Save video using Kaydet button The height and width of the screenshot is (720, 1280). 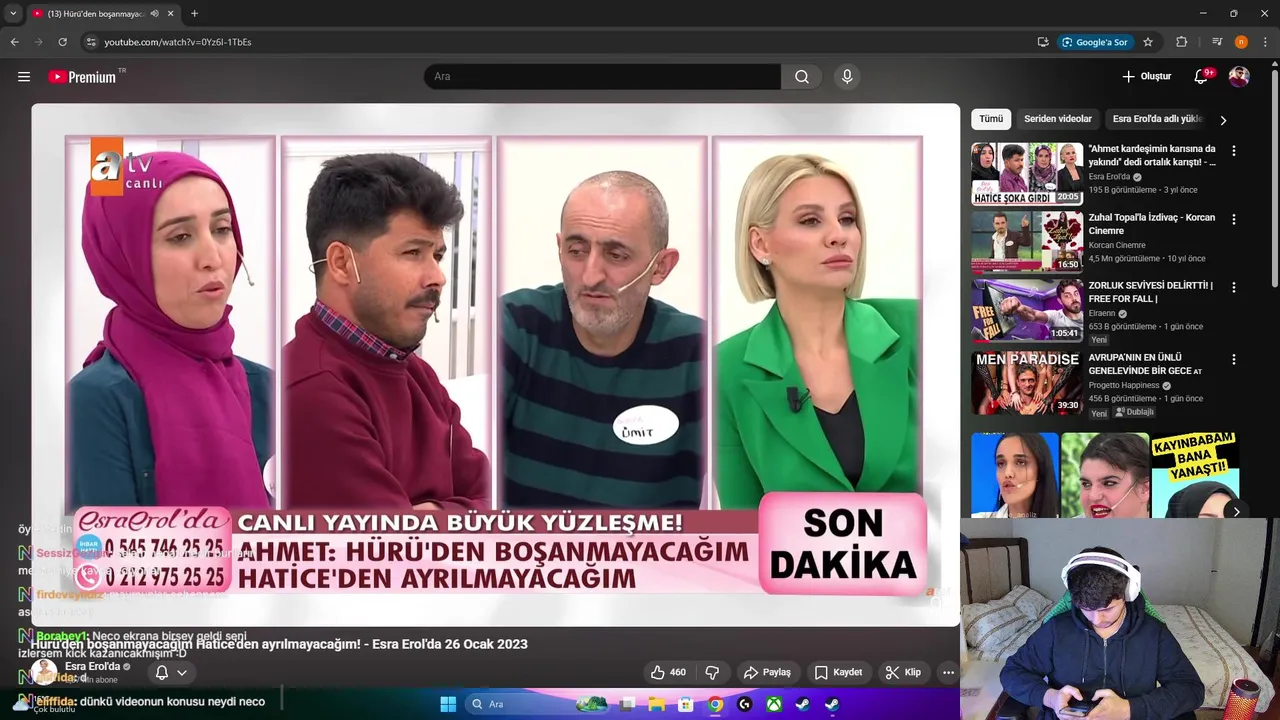pyautogui.click(x=838, y=672)
